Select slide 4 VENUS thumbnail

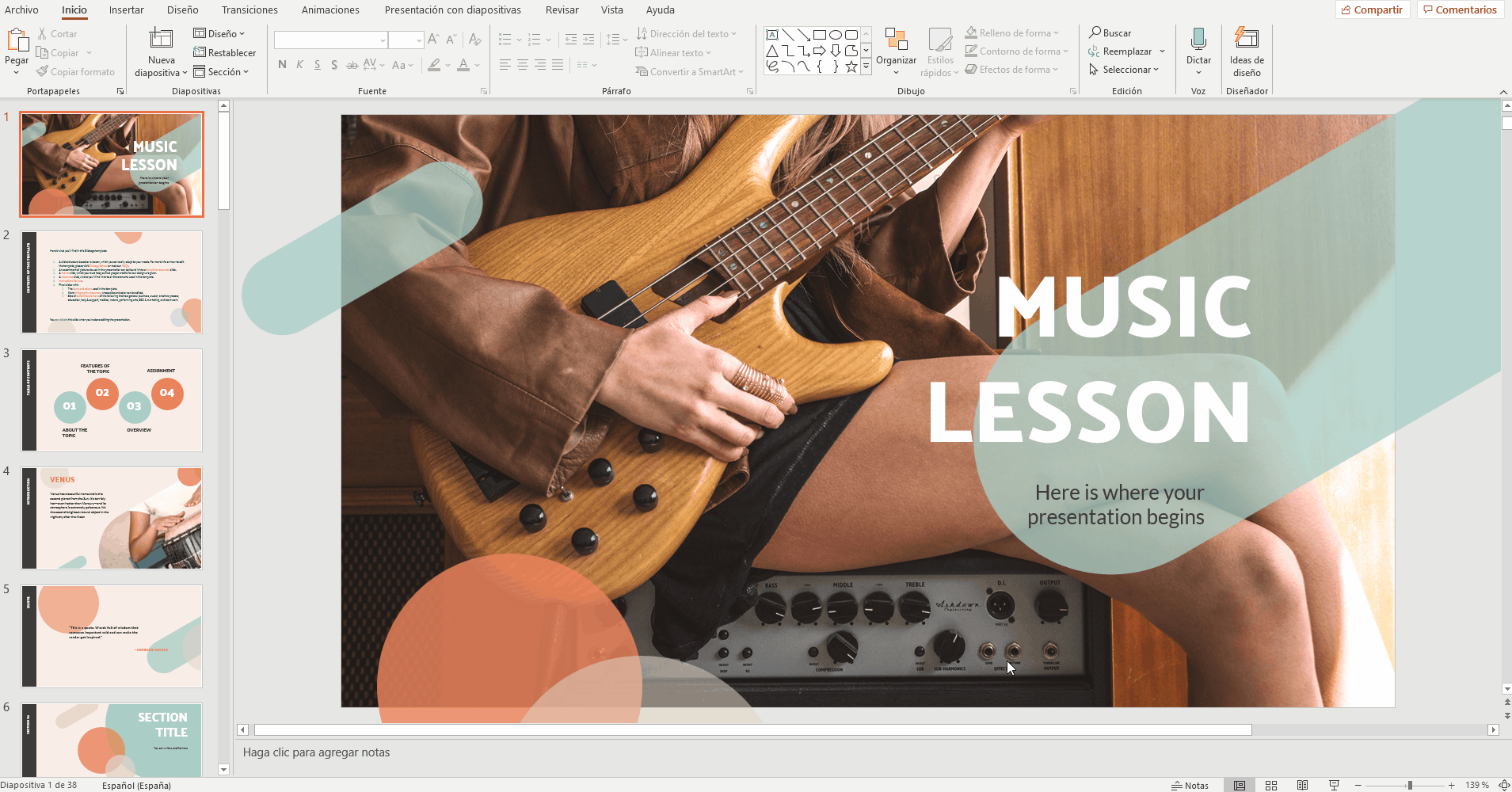(x=112, y=518)
